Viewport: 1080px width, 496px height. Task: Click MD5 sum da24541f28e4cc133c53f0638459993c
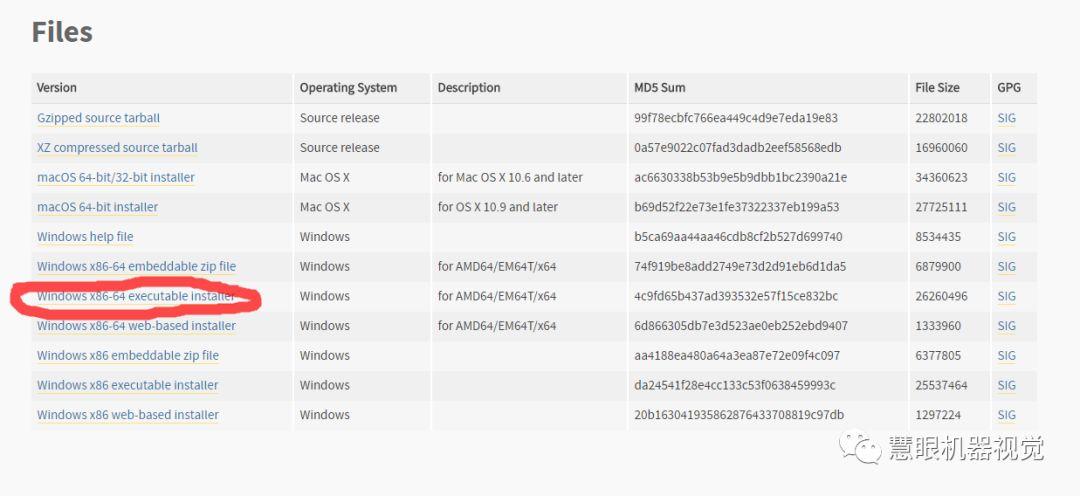click(x=734, y=385)
